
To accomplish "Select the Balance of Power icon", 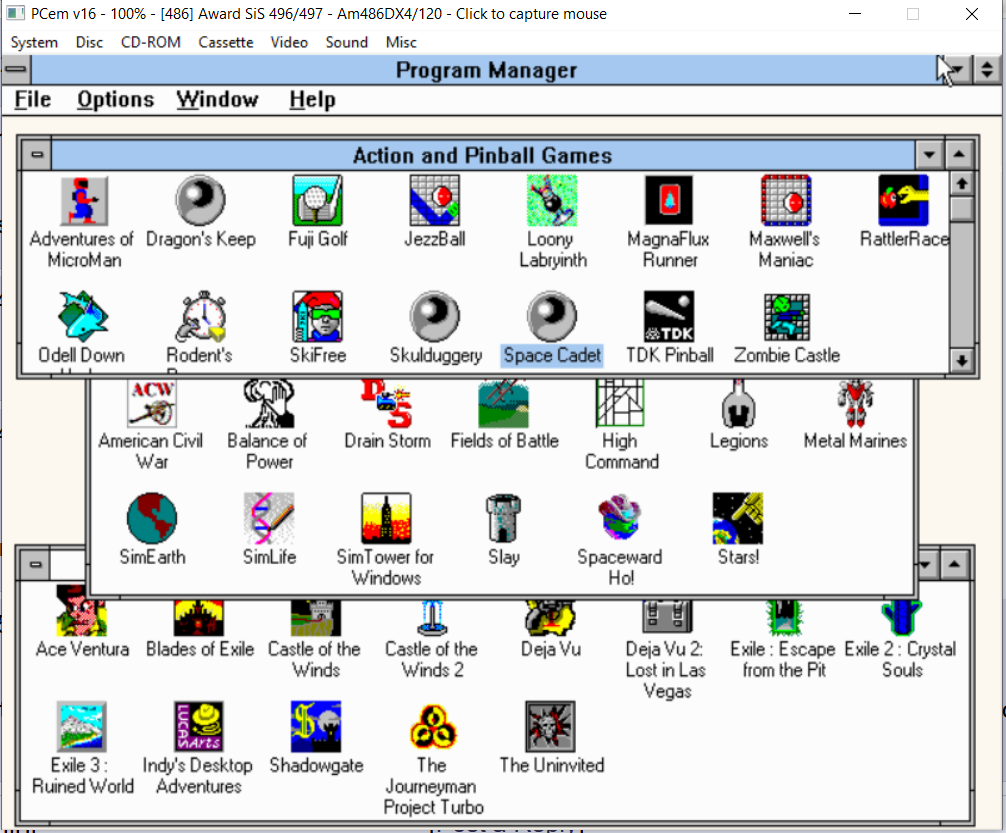I will tap(269, 404).
